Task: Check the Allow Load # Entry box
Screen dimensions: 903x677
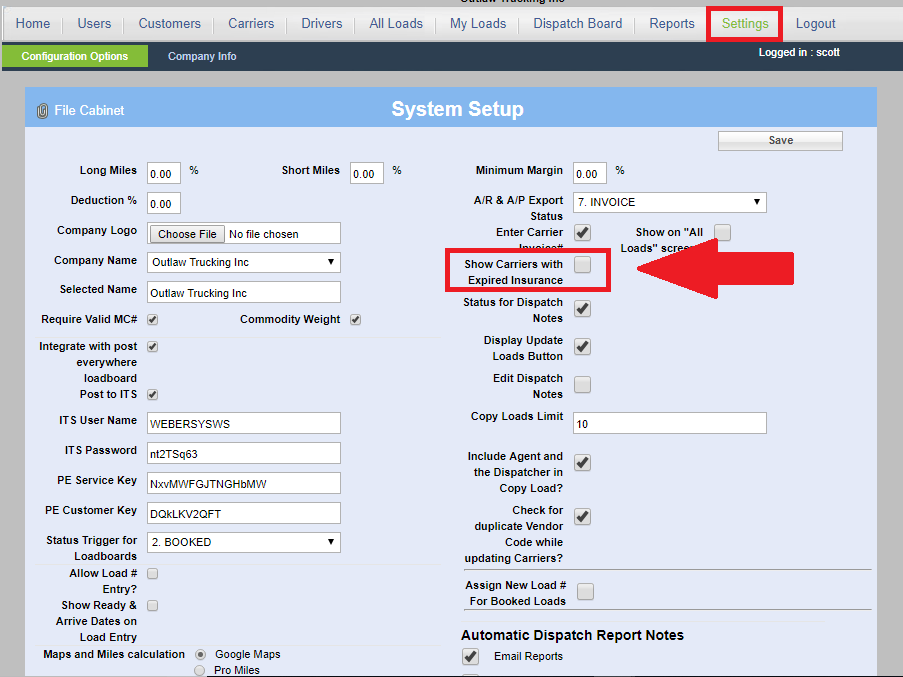Action: (x=153, y=574)
